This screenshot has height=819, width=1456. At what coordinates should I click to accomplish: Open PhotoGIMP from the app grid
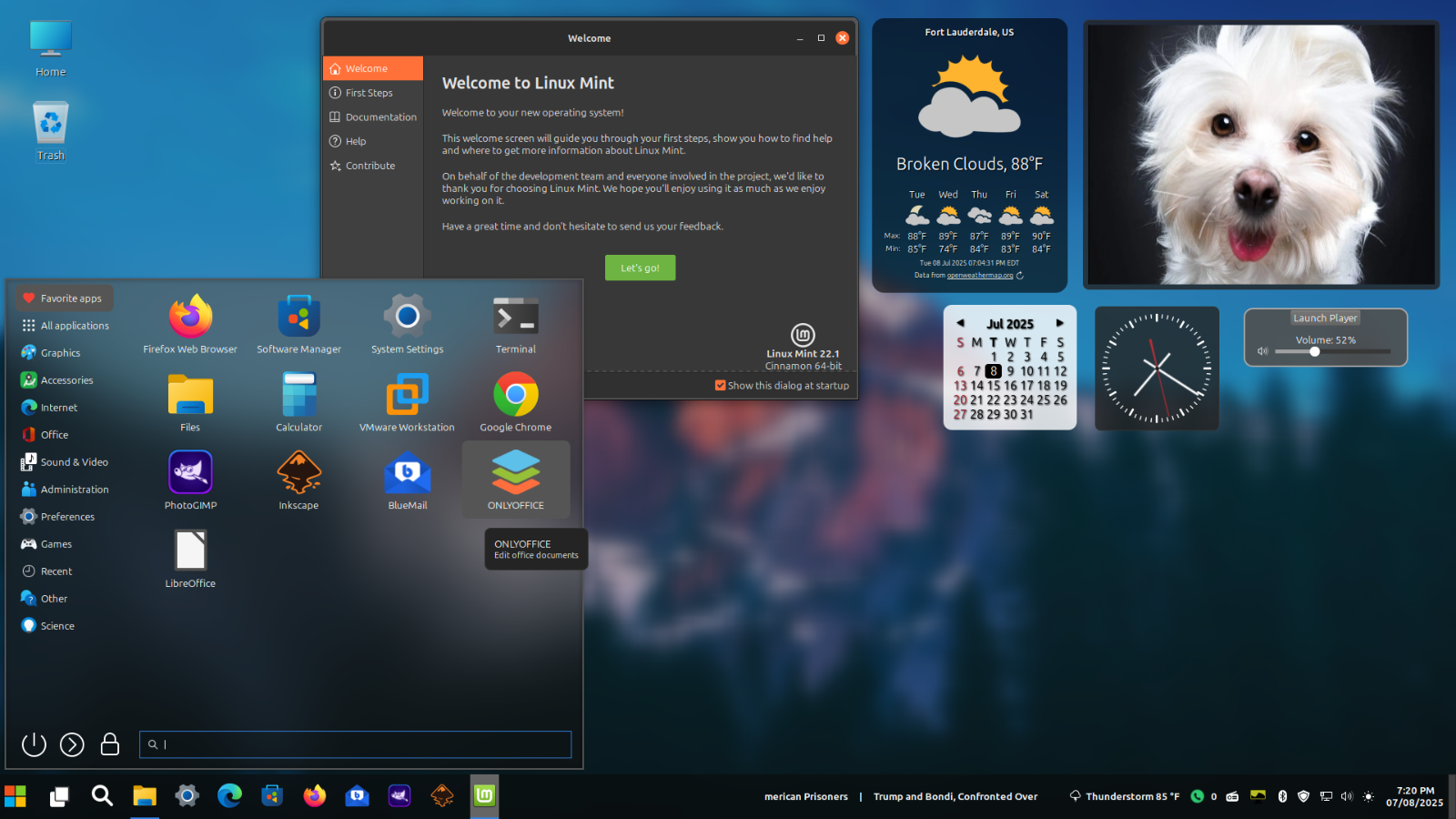[x=190, y=474]
